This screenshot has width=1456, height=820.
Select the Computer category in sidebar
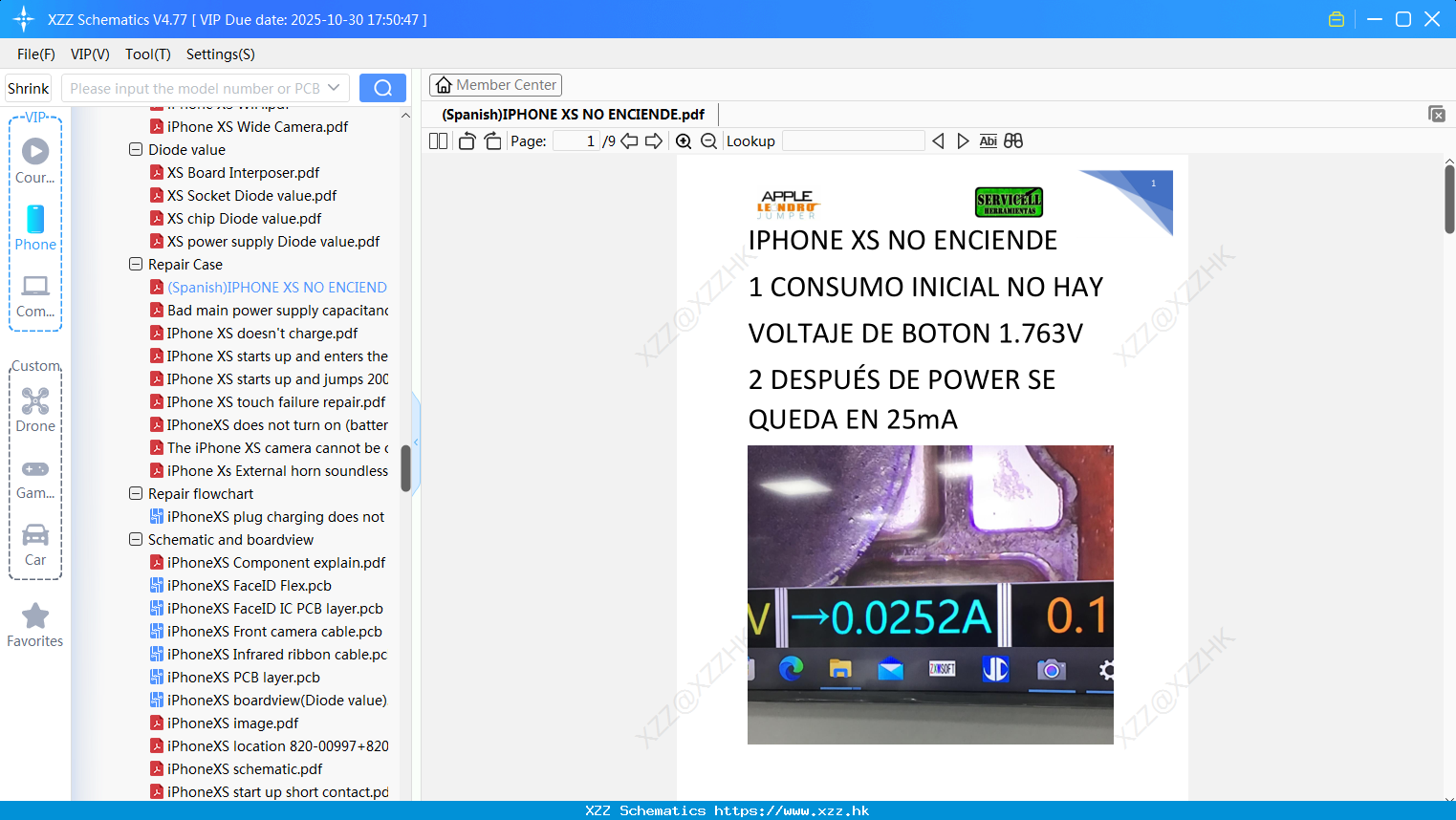pyautogui.click(x=35, y=296)
